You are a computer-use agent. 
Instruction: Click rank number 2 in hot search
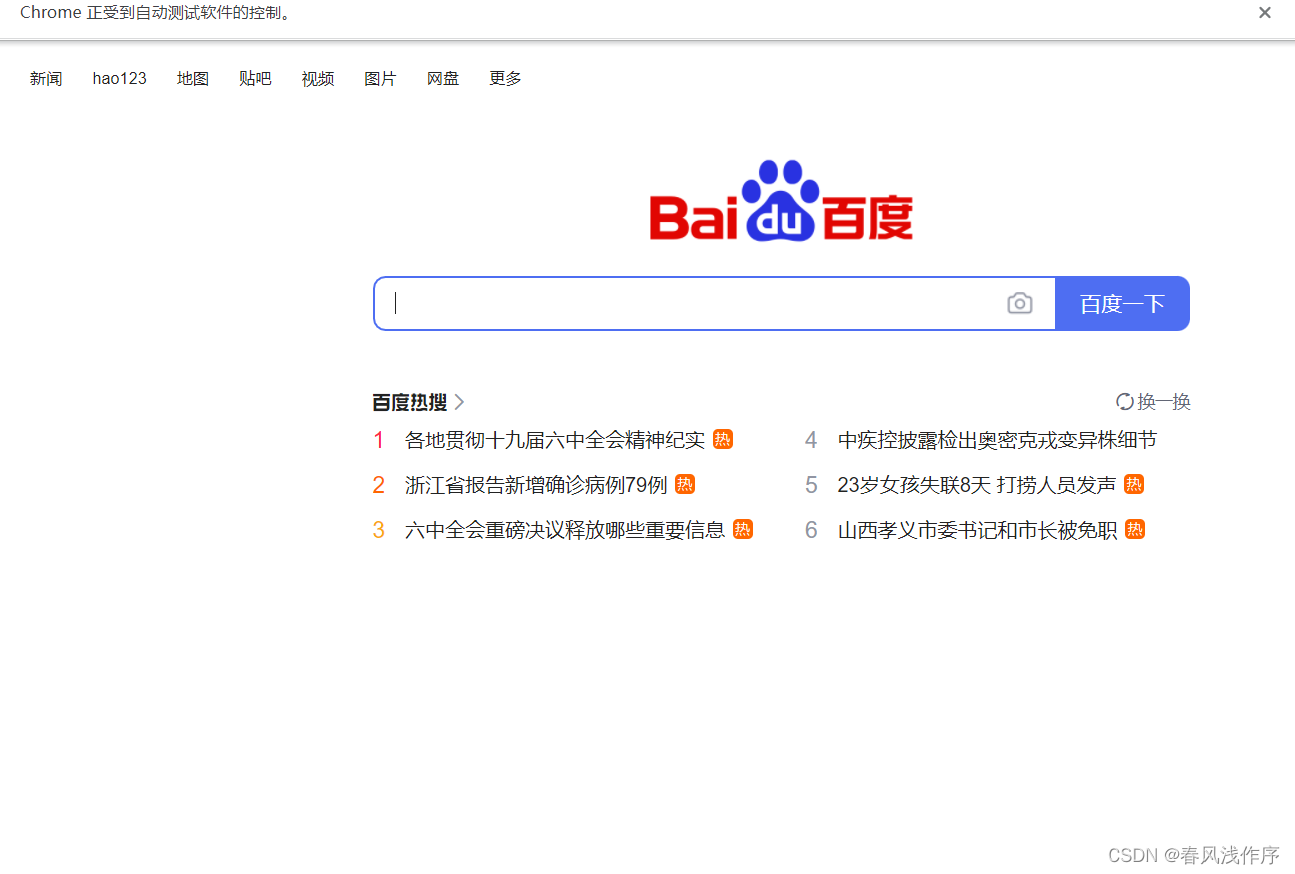click(379, 485)
